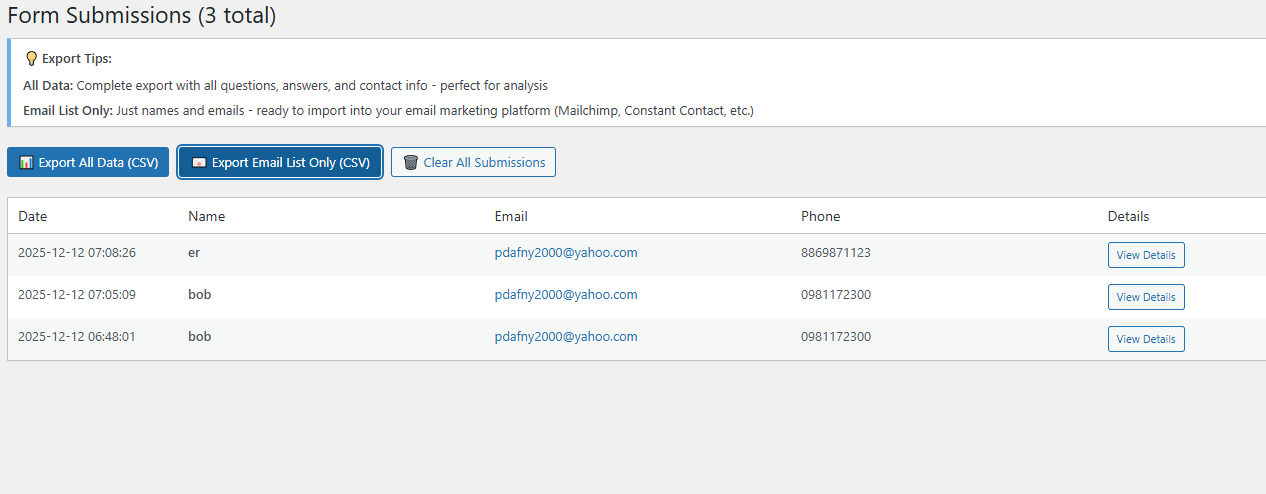
Task: Click the Email column header
Action: [511, 216]
